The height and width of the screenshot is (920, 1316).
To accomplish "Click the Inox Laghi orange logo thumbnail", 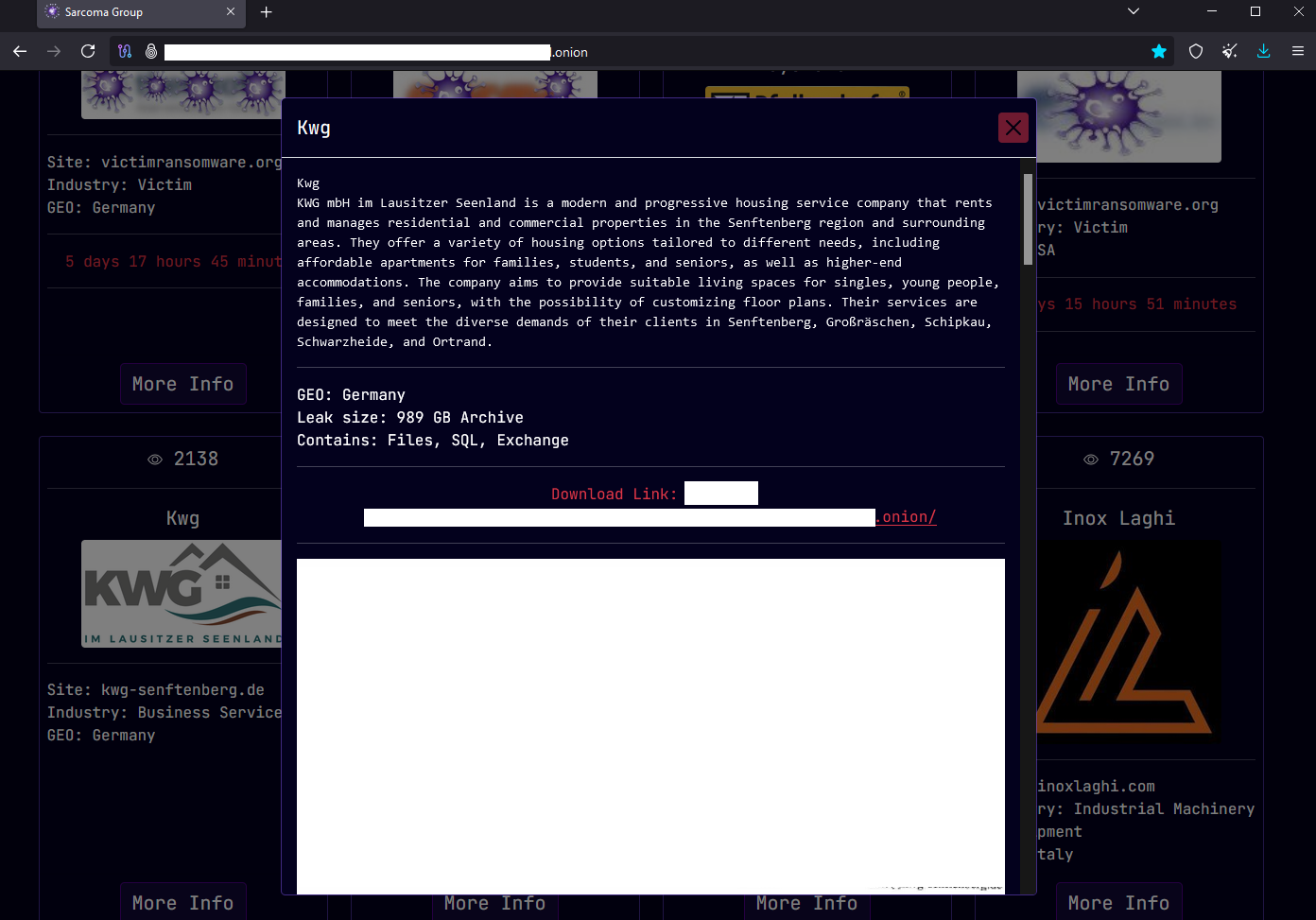I will pyautogui.click(x=1127, y=642).
